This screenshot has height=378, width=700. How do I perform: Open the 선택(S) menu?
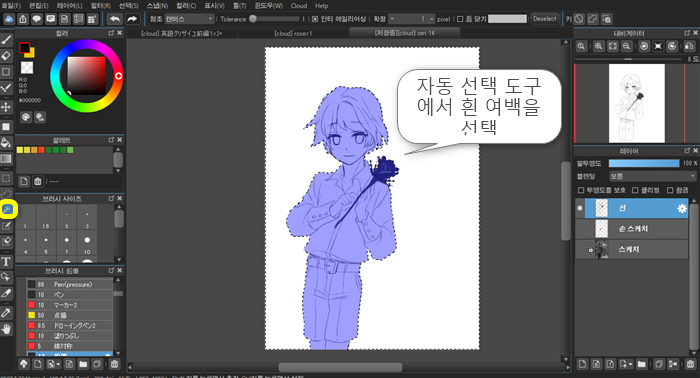click(x=129, y=6)
